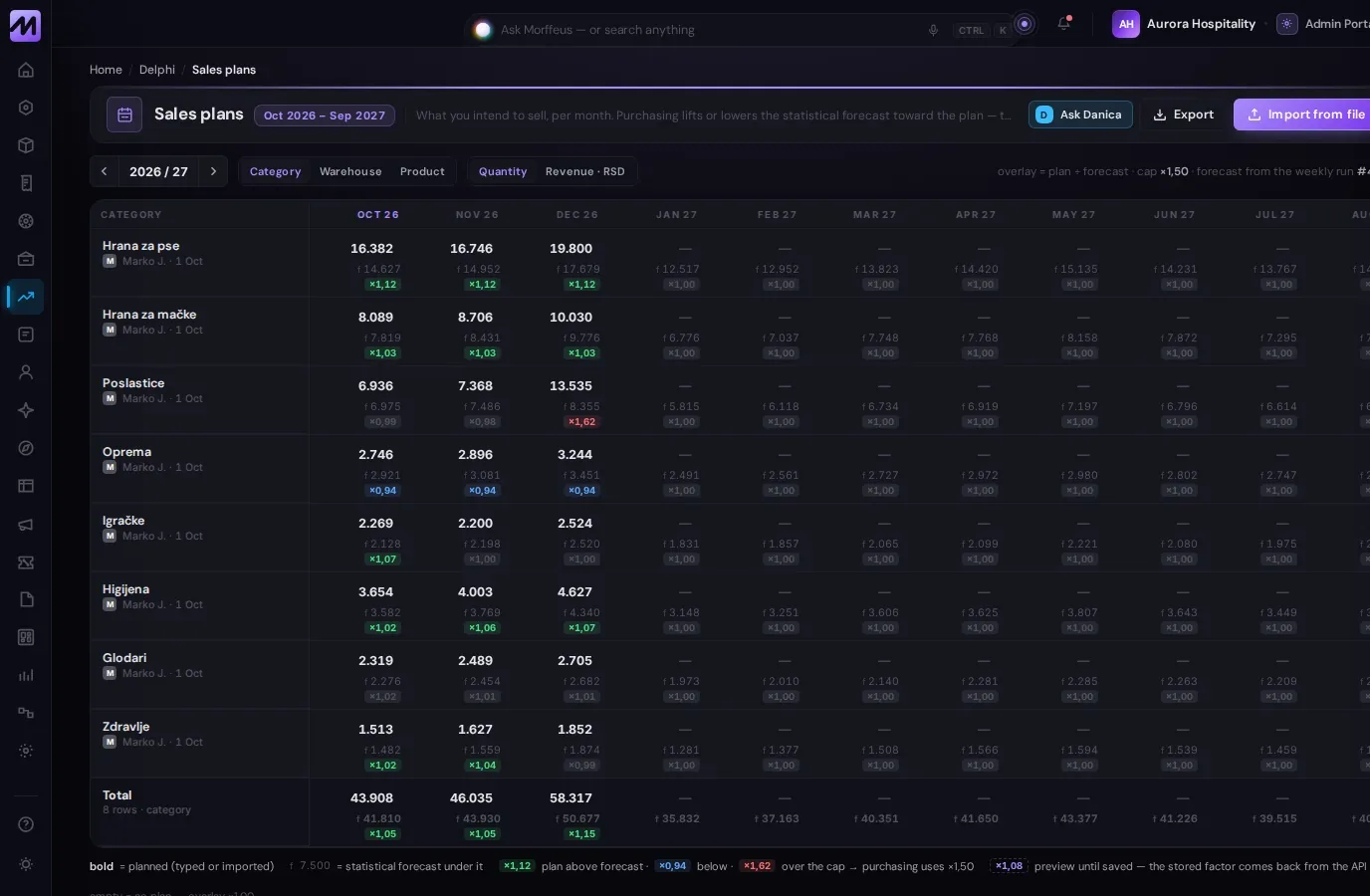
Task: Click the Oprema category row label
Action: click(127, 452)
